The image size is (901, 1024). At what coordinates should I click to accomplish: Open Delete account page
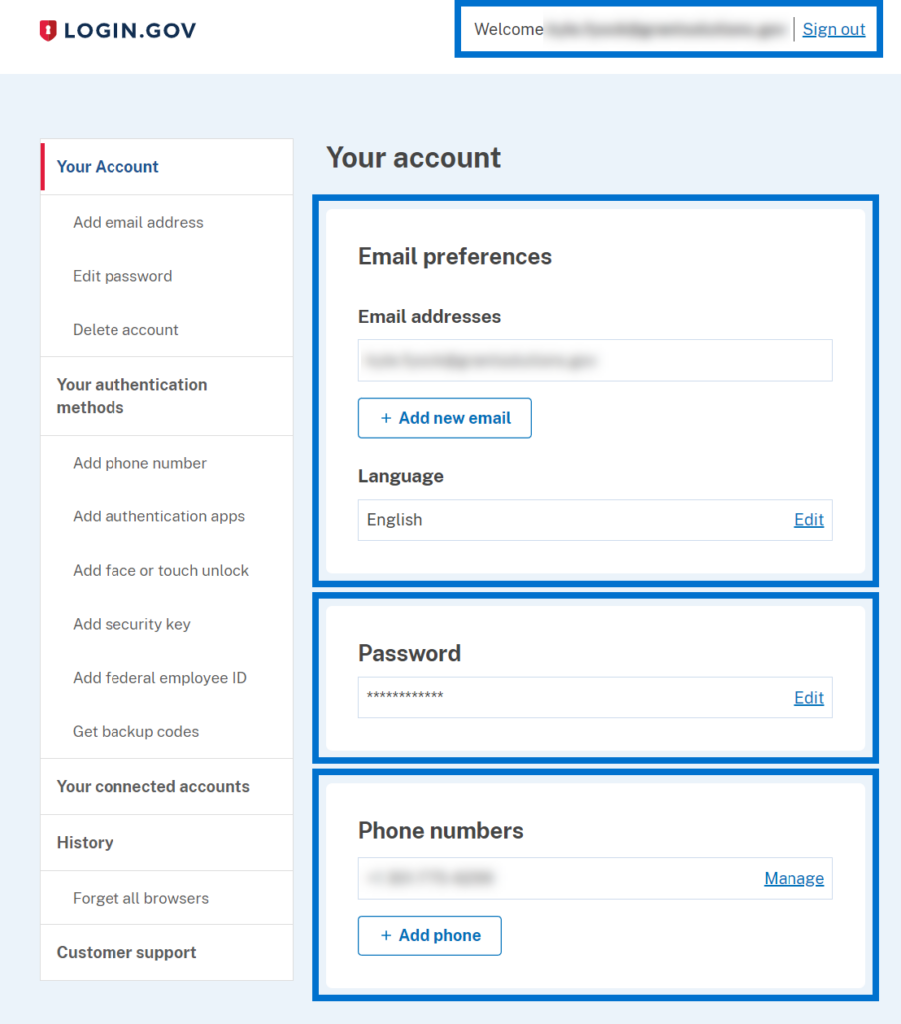click(x=125, y=329)
